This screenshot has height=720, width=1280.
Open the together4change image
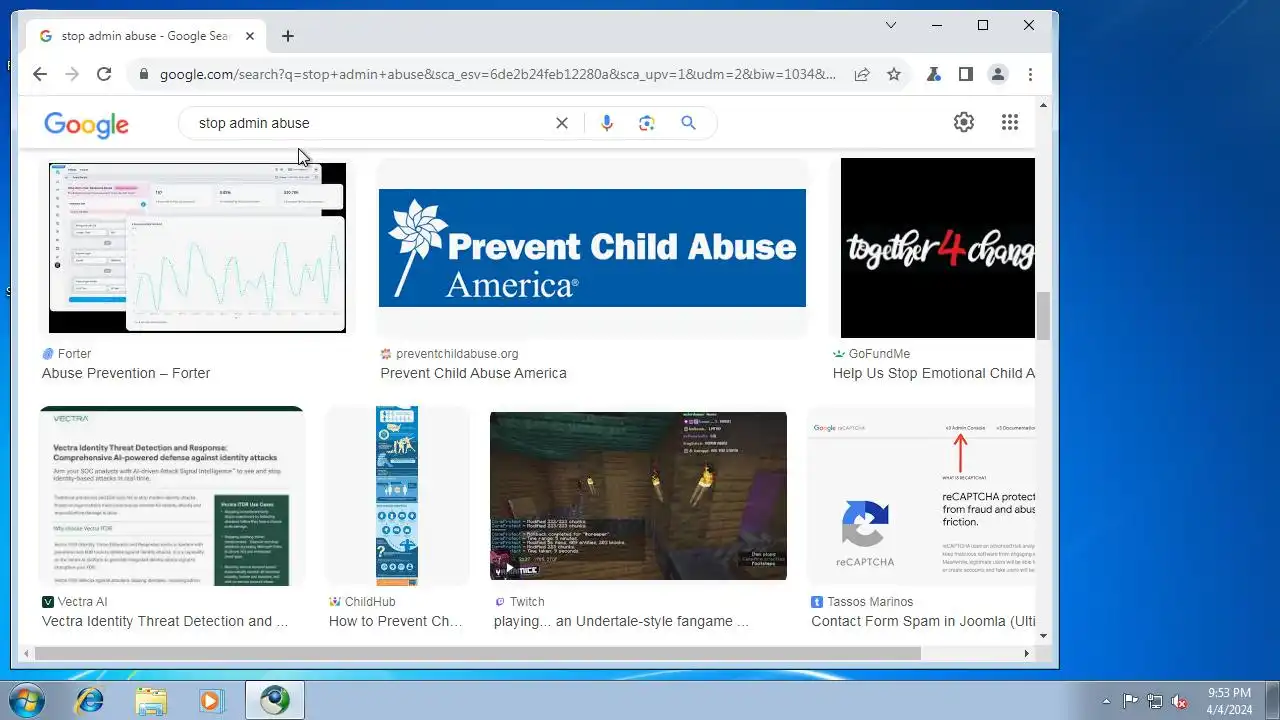tap(938, 248)
